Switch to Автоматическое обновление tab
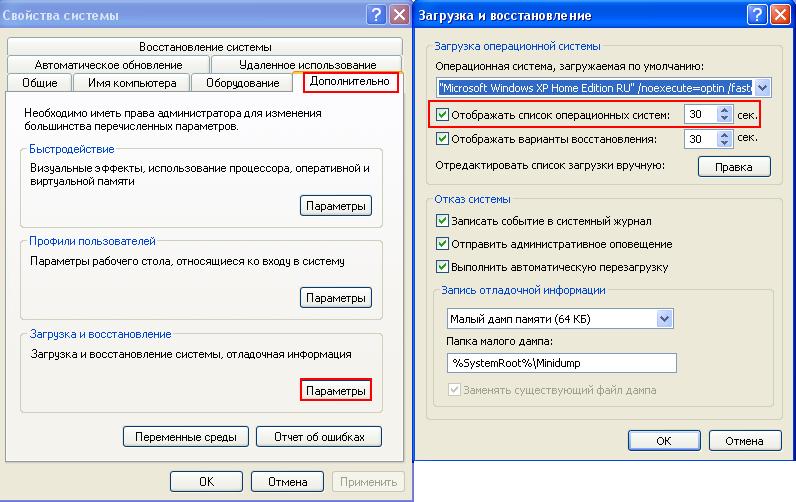The image size is (796, 502). 108,64
